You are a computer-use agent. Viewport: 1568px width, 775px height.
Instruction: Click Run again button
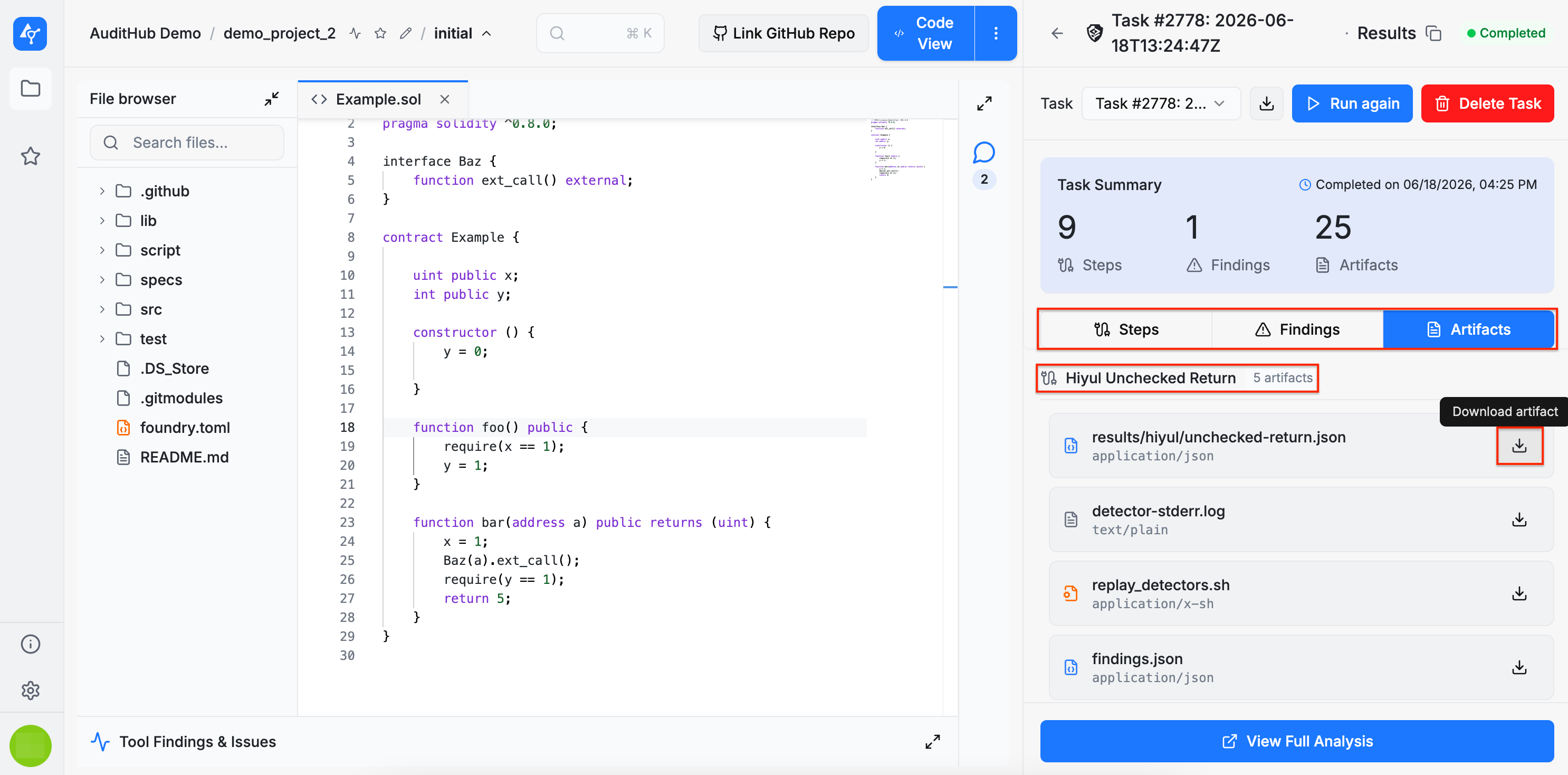pyautogui.click(x=1352, y=103)
